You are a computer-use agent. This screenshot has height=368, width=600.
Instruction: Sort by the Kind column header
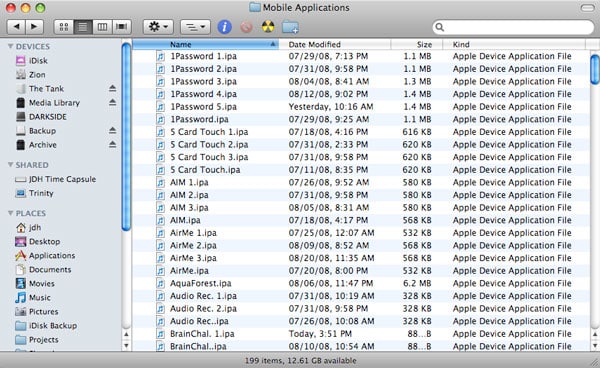514,44
